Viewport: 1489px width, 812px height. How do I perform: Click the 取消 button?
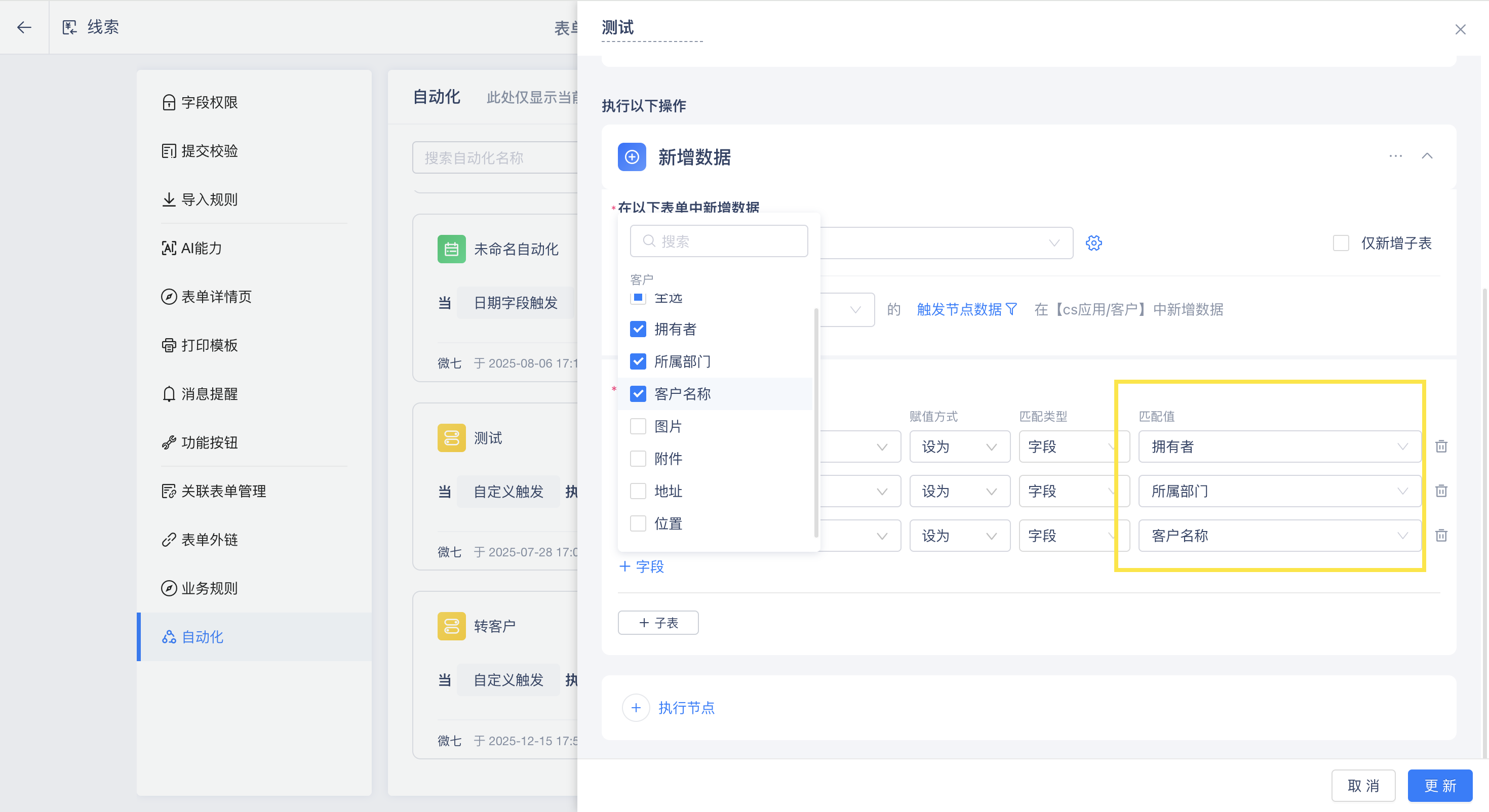1363,785
